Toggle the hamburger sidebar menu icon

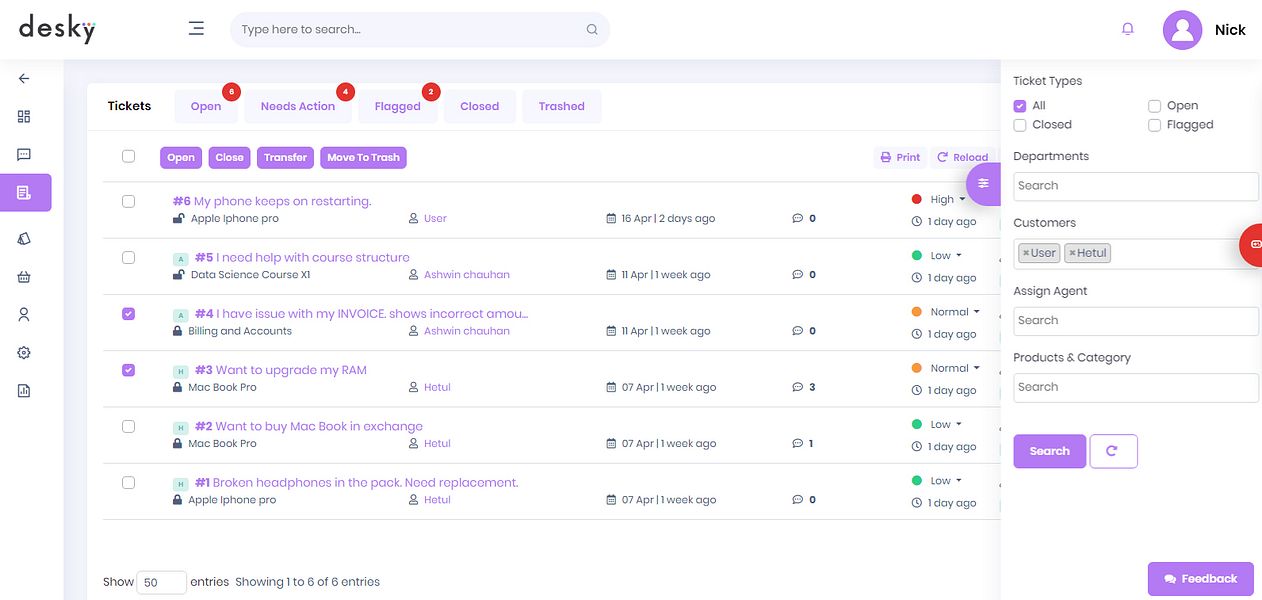[196, 29]
